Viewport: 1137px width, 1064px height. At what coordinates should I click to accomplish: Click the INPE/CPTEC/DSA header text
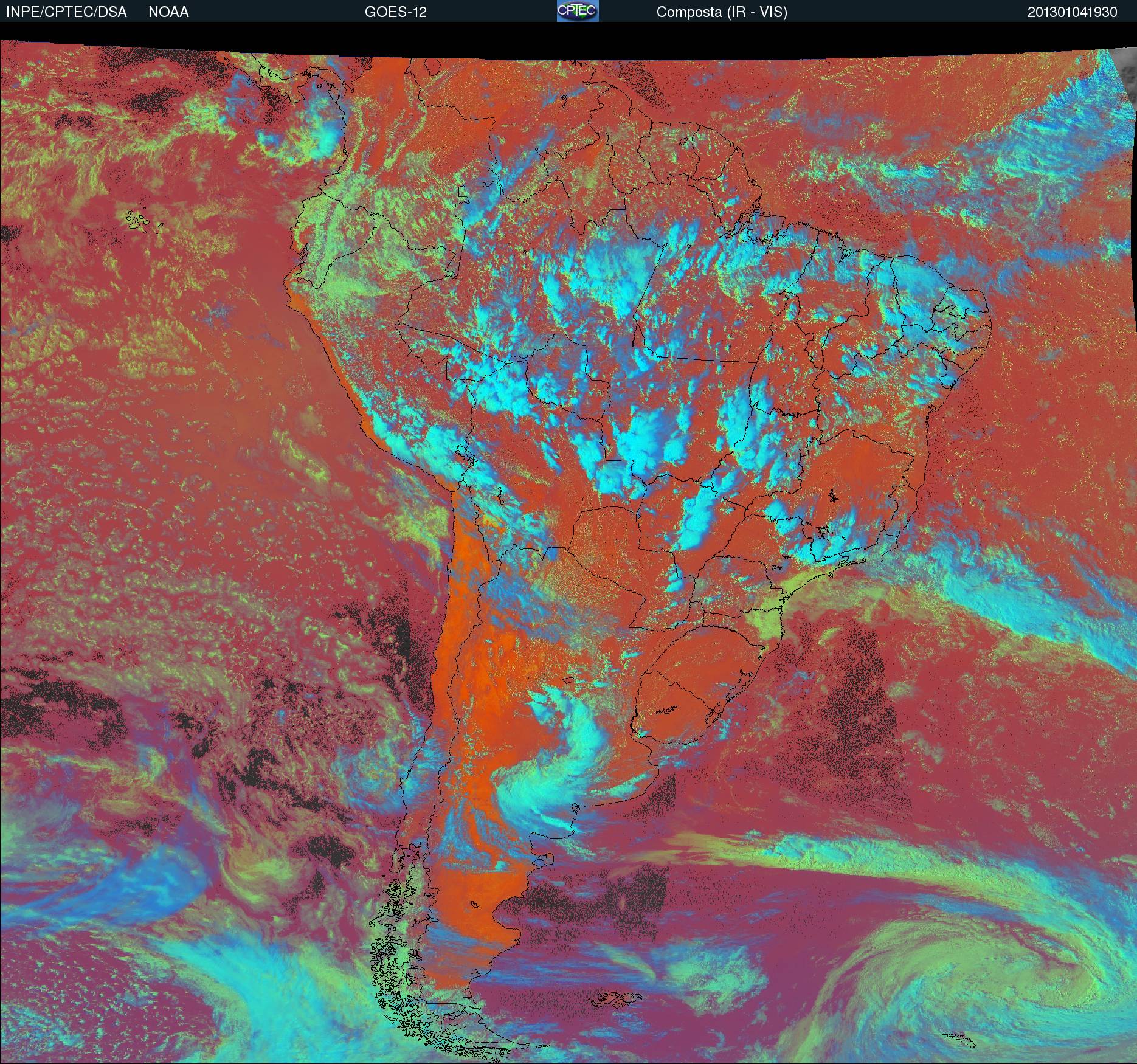point(66,12)
